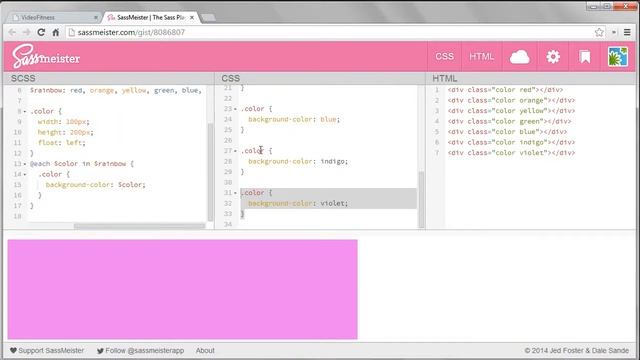Image resolution: width=640 pixels, height=360 pixels.
Task: Open the settings gear in SassMeister header
Action: [x=553, y=57]
